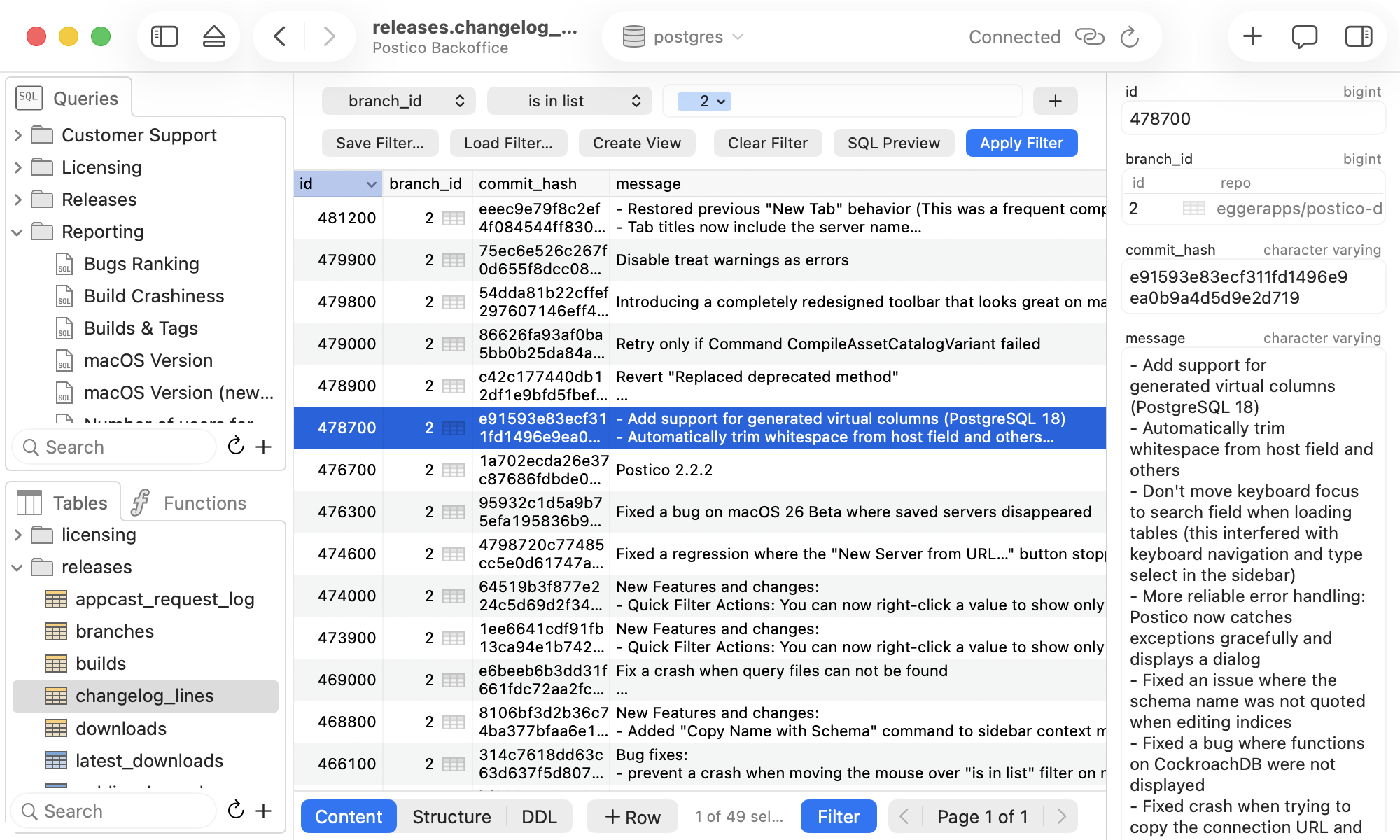The image size is (1400, 840).
Task: Open the comment bubble icon
Action: (1305, 36)
